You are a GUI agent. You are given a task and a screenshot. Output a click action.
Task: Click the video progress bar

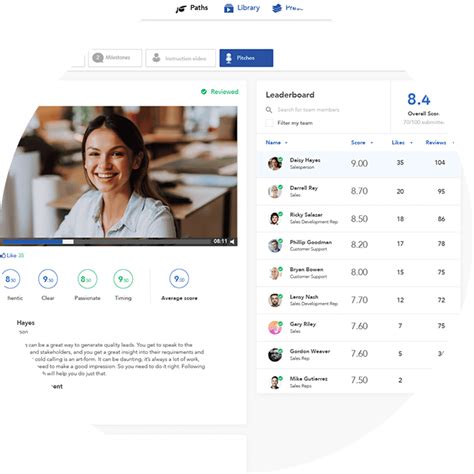tap(106, 242)
